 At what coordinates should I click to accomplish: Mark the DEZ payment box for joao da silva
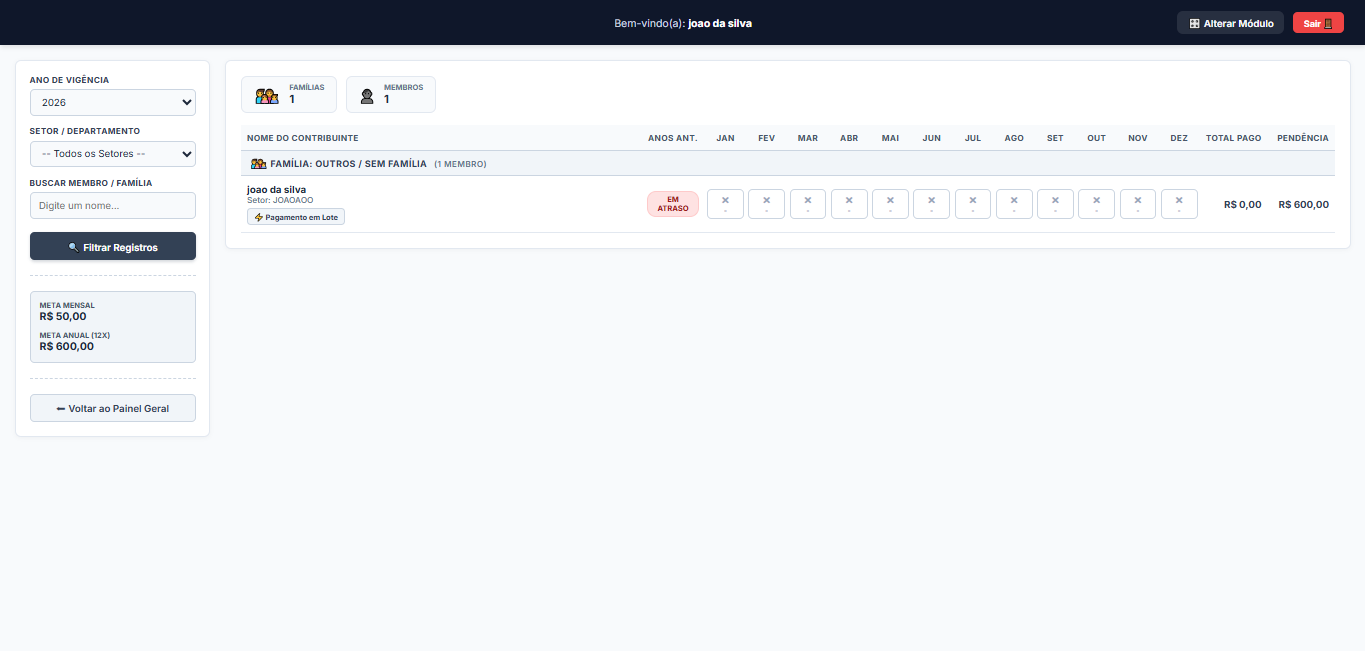(1179, 204)
